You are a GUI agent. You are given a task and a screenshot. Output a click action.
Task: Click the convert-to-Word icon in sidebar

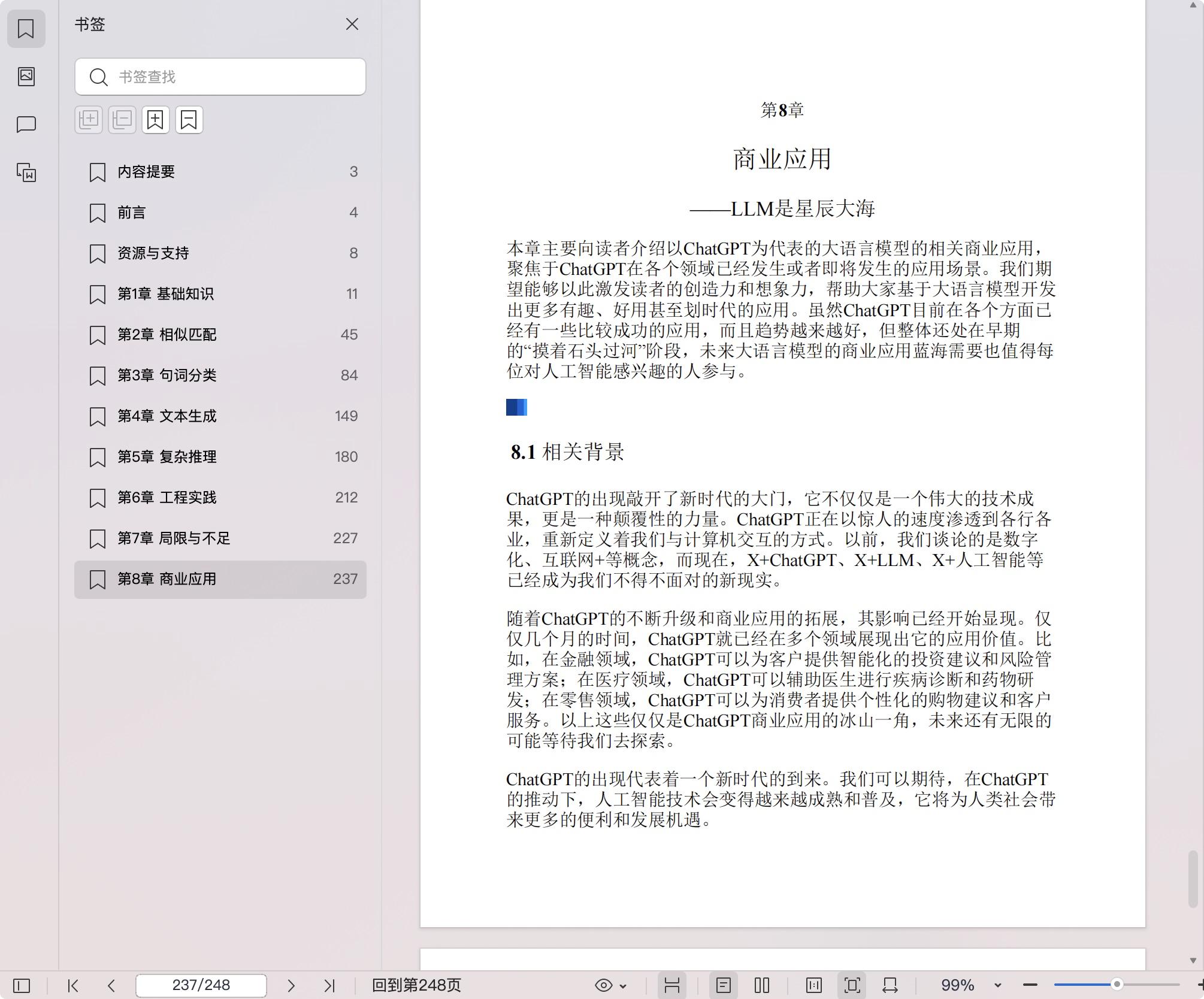pos(26,172)
